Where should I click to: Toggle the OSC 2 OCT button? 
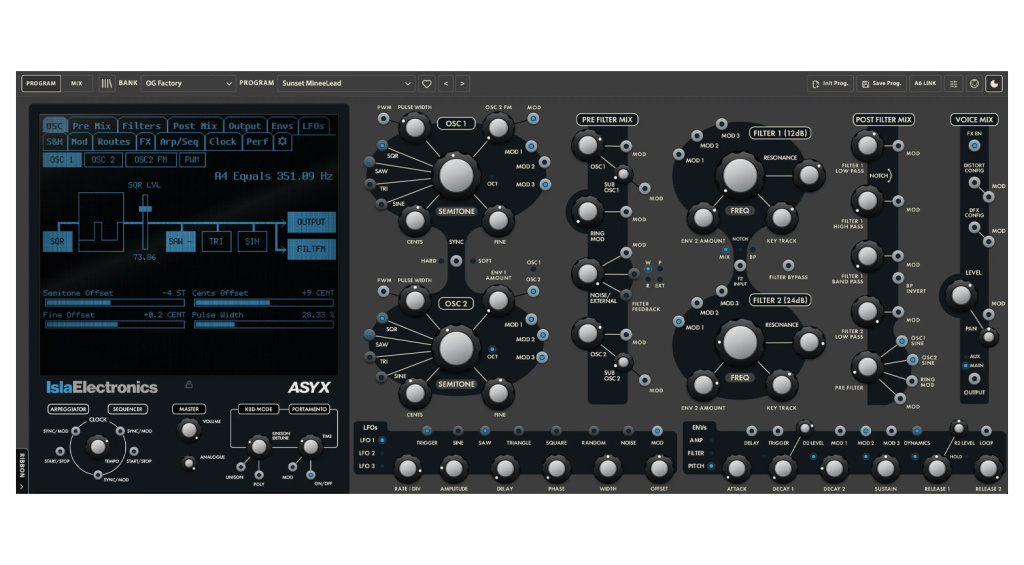pyautogui.click(x=492, y=349)
